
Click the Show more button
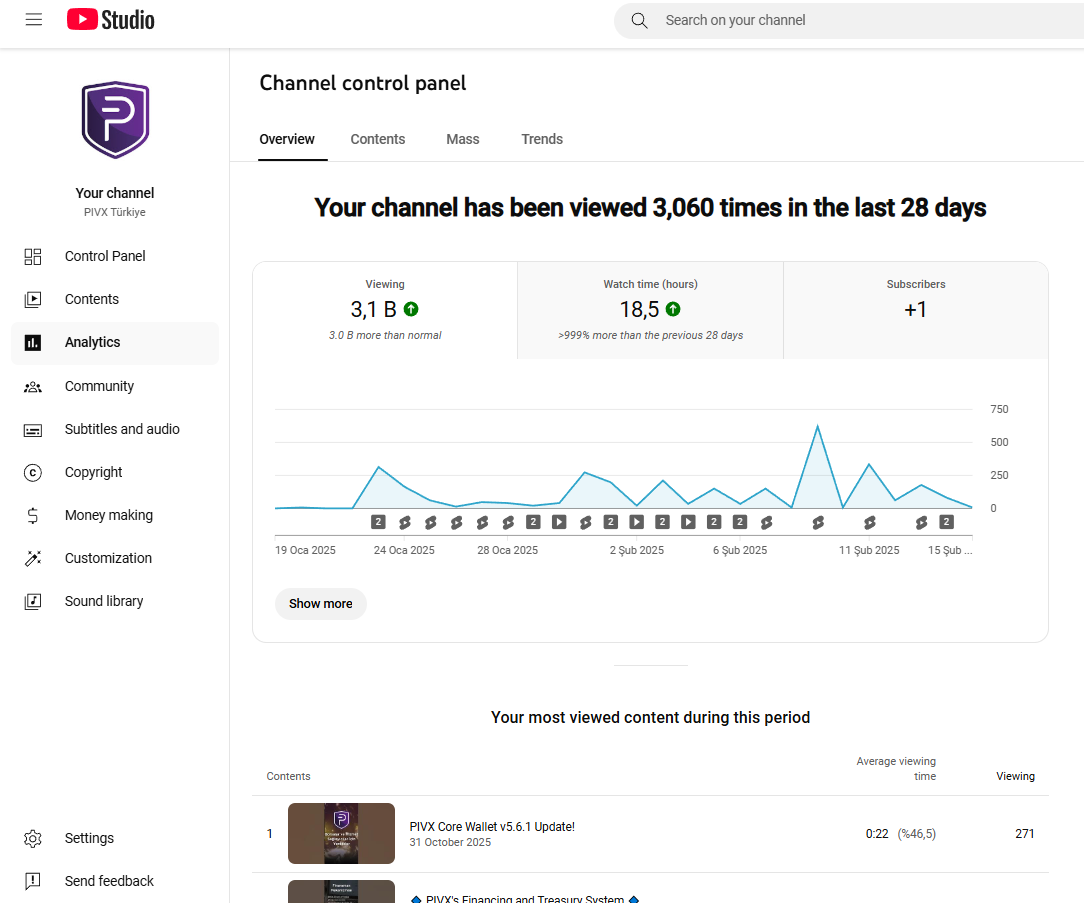click(321, 604)
